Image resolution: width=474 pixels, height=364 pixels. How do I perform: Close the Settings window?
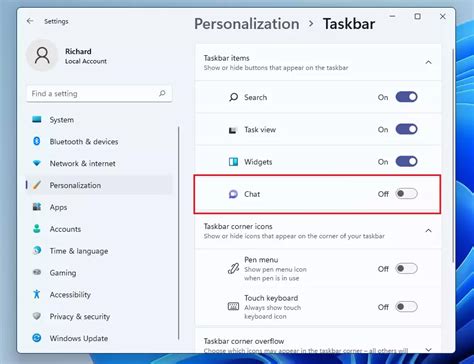[442, 16]
